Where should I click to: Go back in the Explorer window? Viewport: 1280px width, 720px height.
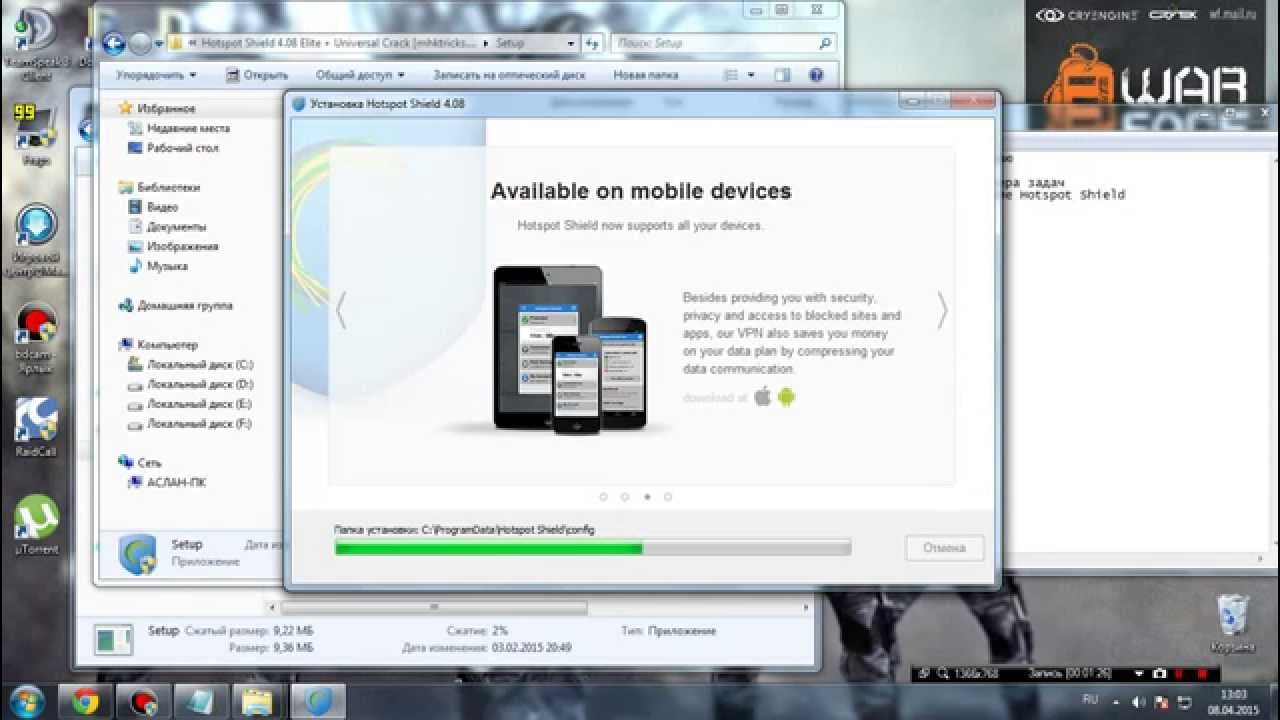(x=114, y=43)
